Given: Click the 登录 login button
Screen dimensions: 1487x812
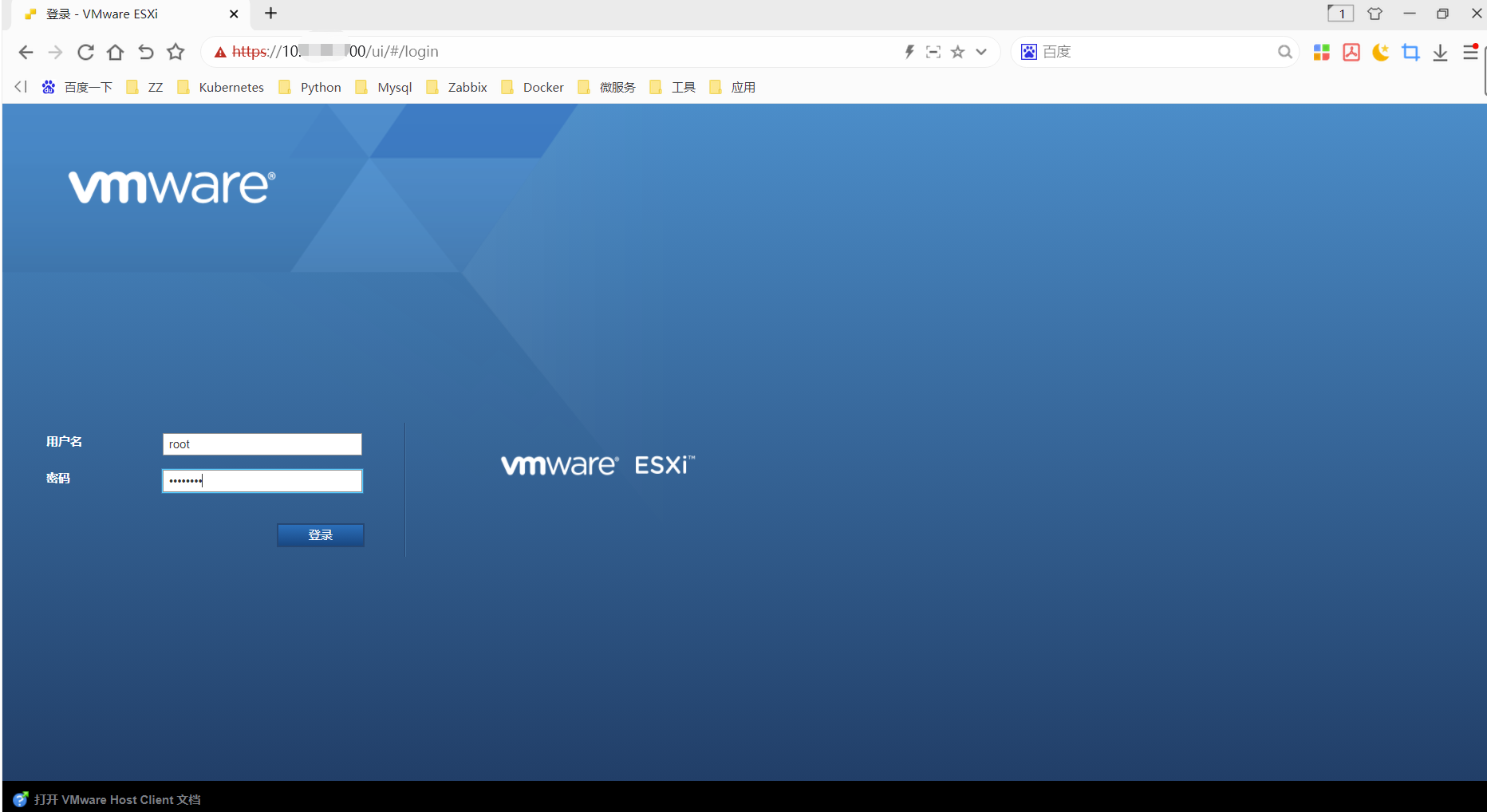Looking at the screenshot, I should pyautogui.click(x=321, y=535).
